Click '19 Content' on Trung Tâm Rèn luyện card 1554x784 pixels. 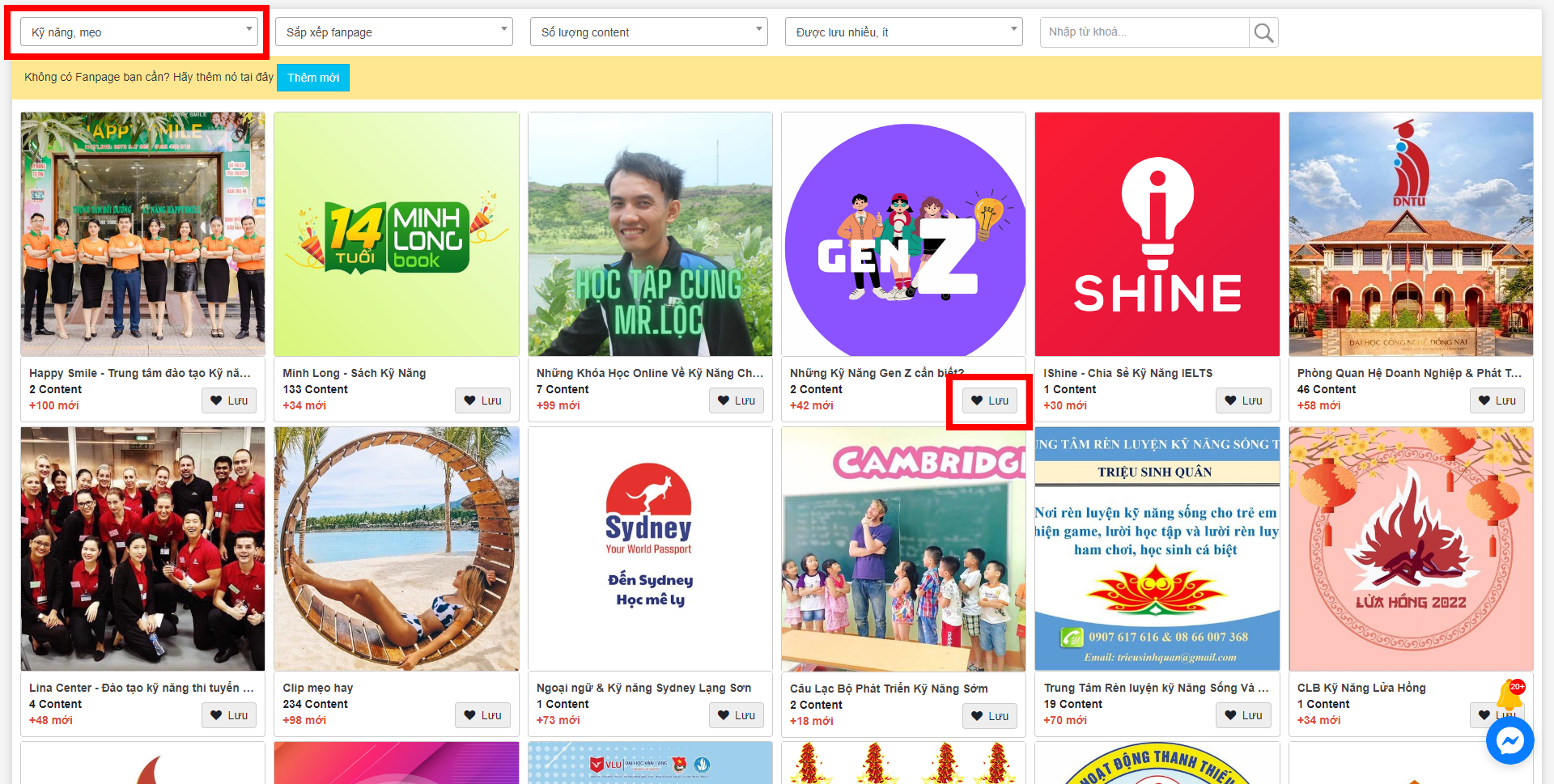tap(1072, 704)
